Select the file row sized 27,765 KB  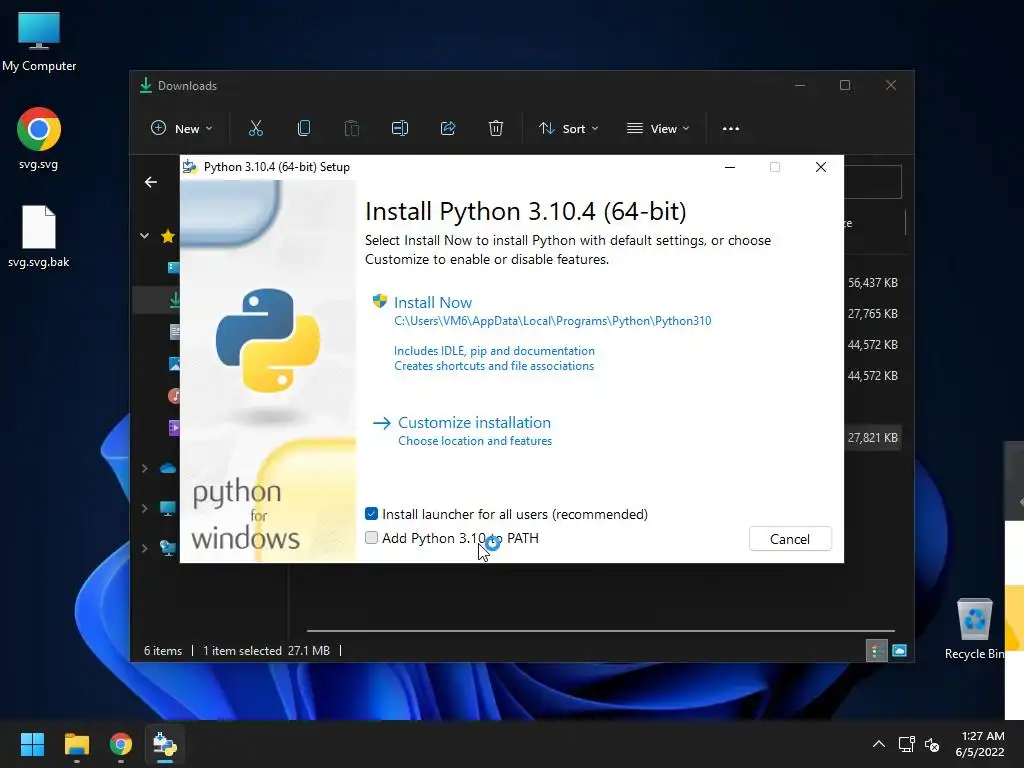(x=872, y=314)
